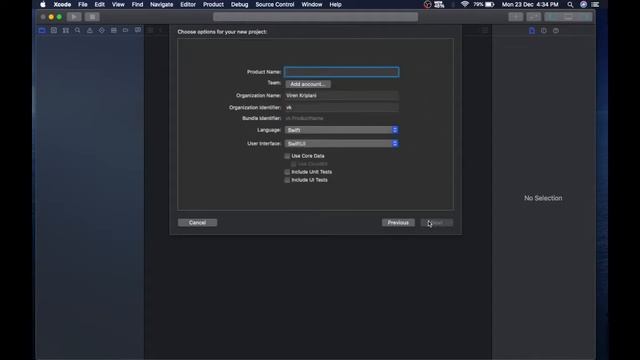Click the Organization Name field
Viewport: 640px width, 360px height.
click(342, 96)
